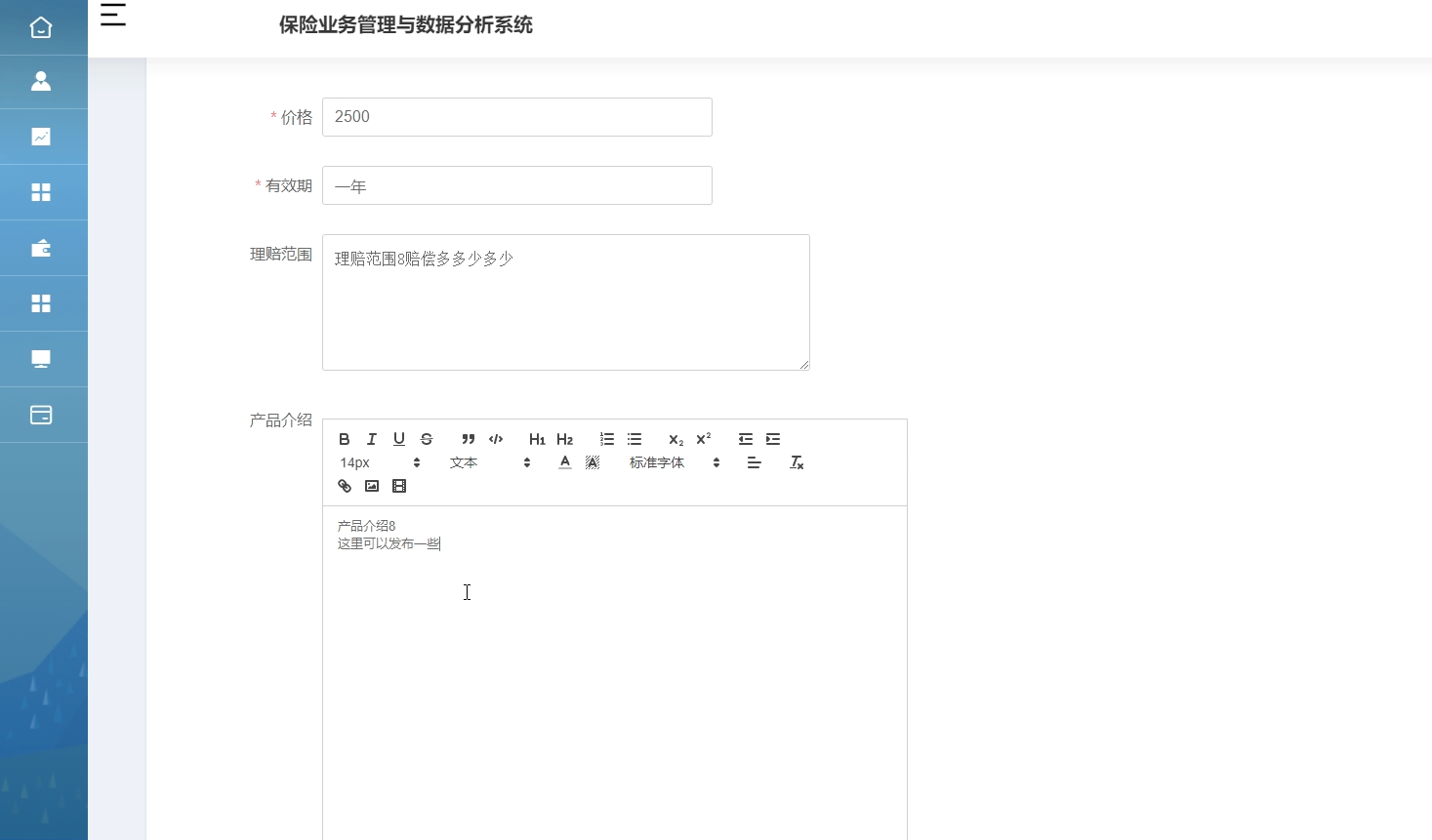Insert a blockquote in the editor
This screenshot has width=1432, height=840.
[x=468, y=439]
